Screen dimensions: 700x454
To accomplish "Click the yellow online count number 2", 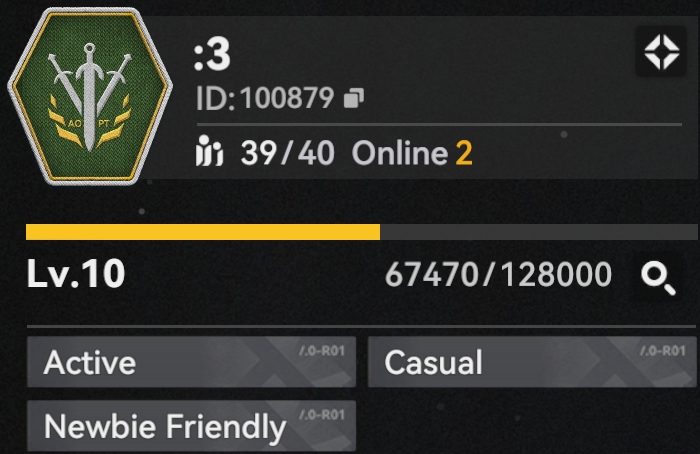I will point(464,153).
